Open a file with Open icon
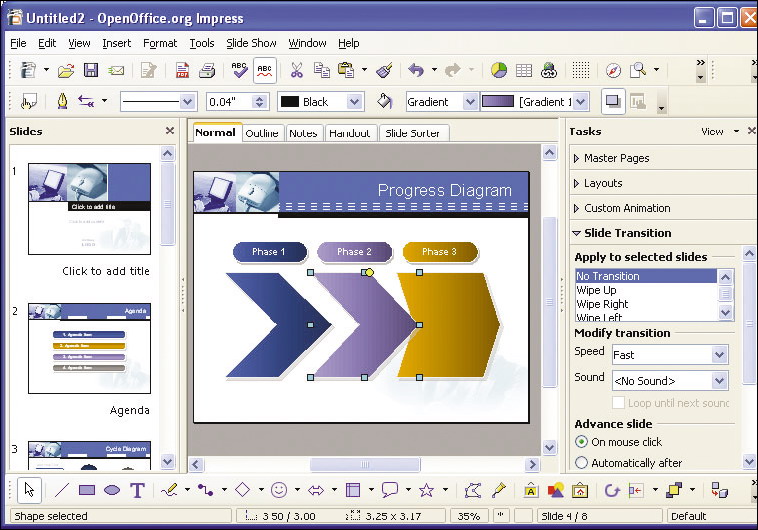The height and width of the screenshot is (530, 758). point(66,71)
